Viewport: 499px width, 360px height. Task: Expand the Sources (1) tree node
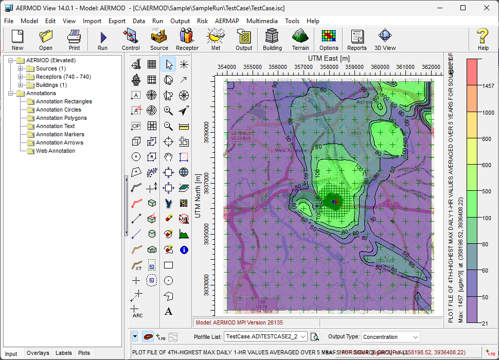click(20, 69)
